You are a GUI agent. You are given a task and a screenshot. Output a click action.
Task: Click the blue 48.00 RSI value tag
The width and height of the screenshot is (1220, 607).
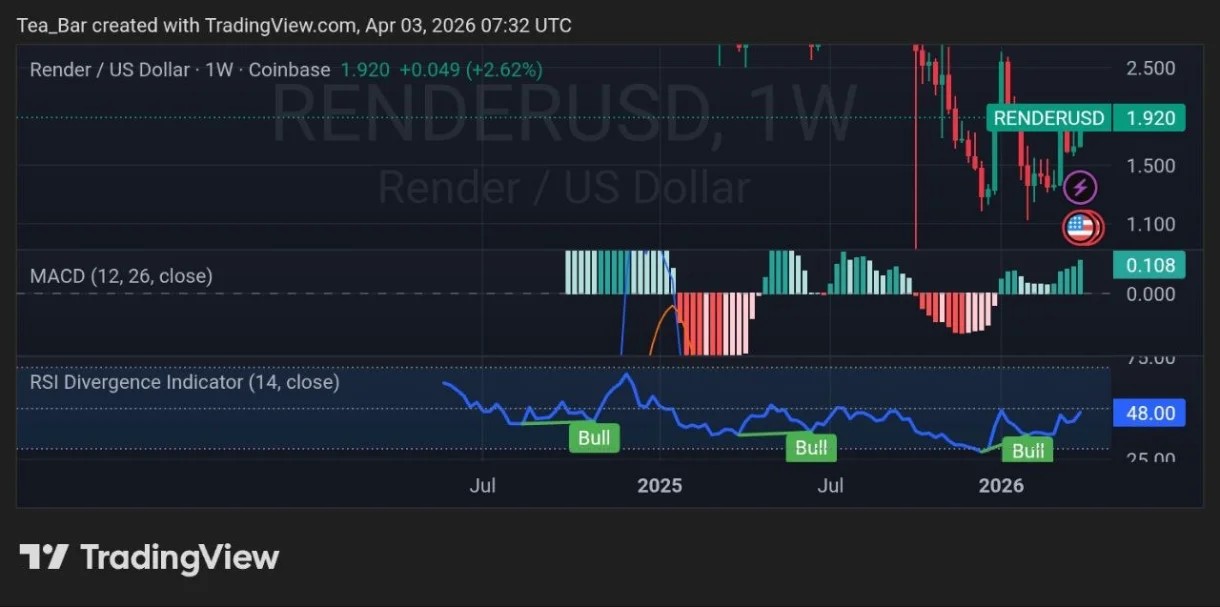pos(1149,412)
